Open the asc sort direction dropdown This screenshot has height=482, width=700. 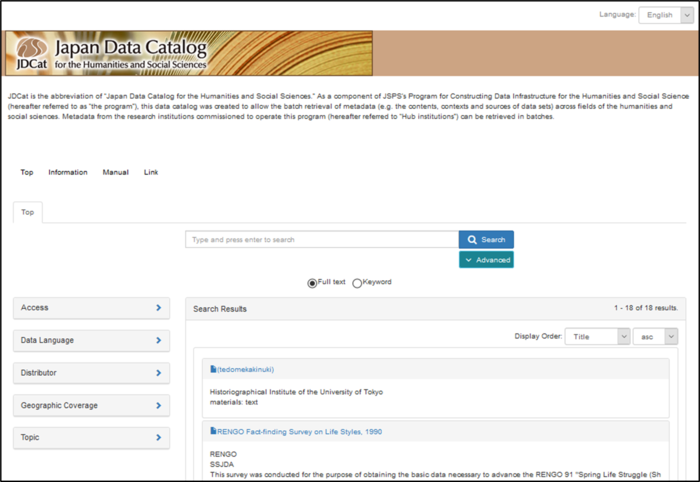point(655,337)
